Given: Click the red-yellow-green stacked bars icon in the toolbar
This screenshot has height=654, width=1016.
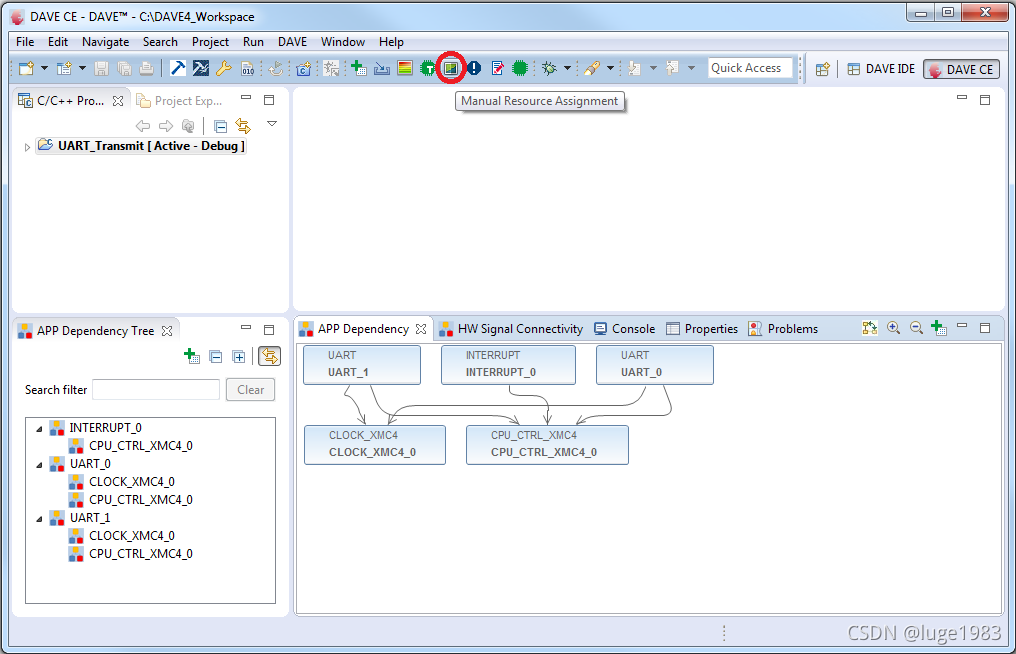Looking at the screenshot, I should (x=405, y=67).
